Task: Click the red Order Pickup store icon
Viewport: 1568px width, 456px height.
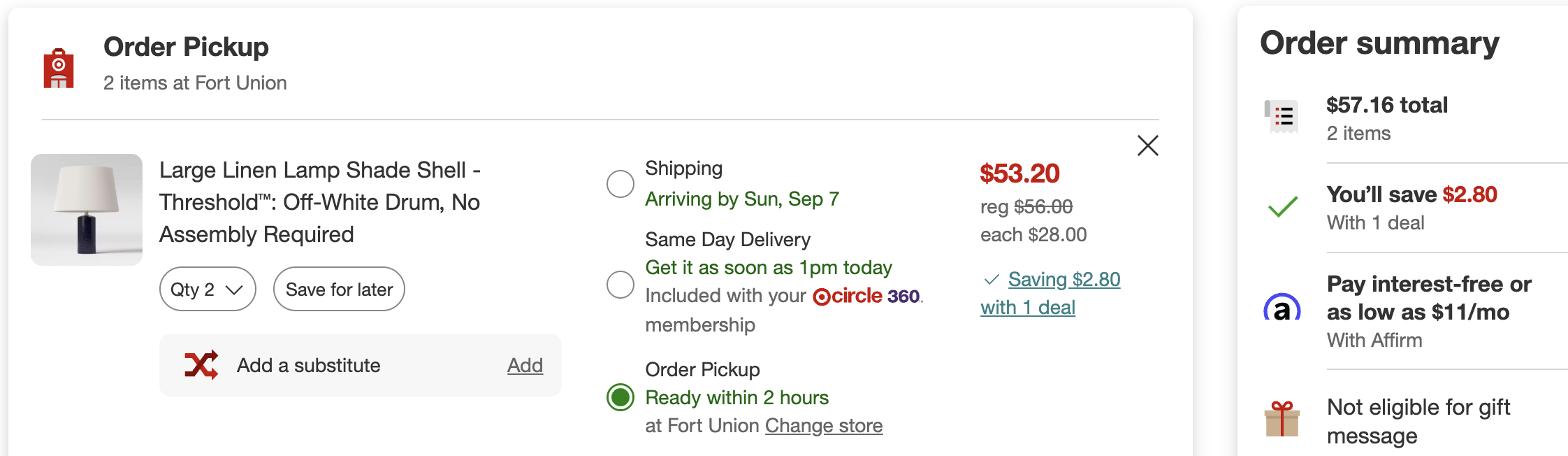Action: click(59, 68)
